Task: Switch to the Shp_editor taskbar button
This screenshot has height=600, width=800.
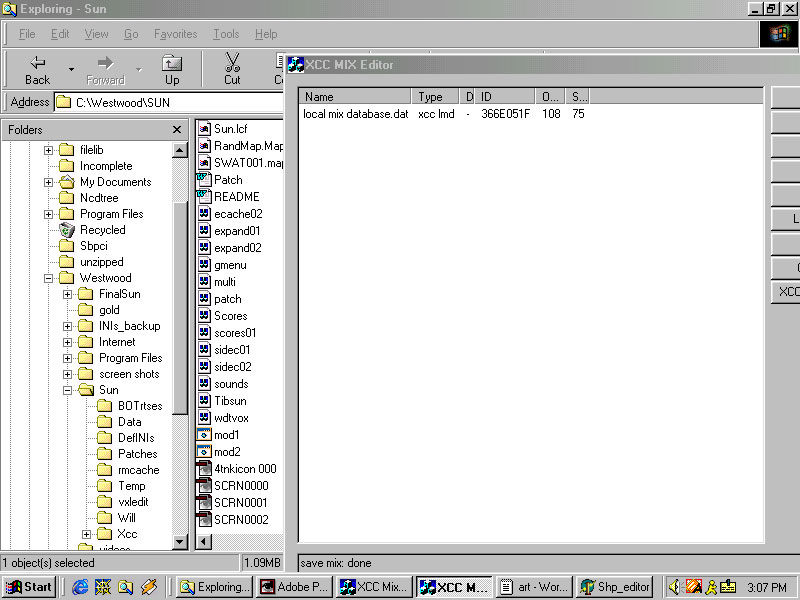Action: click(615, 587)
